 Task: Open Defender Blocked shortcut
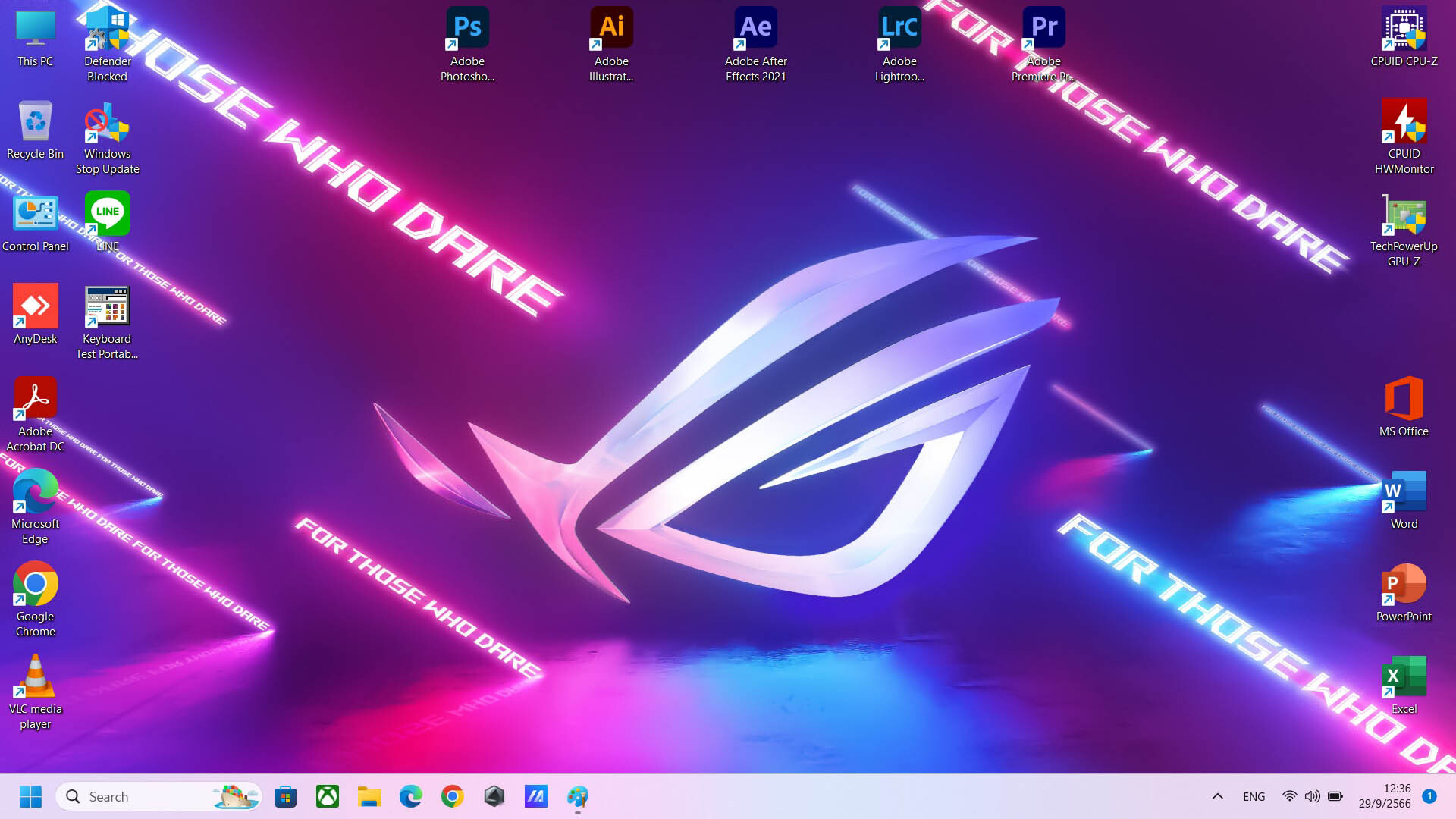107,44
